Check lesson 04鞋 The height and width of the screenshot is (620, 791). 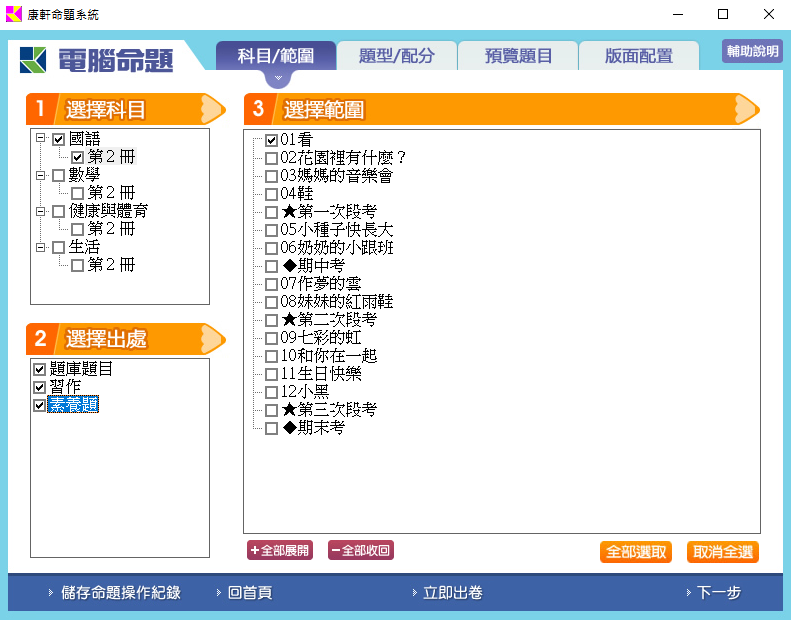[x=271, y=194]
